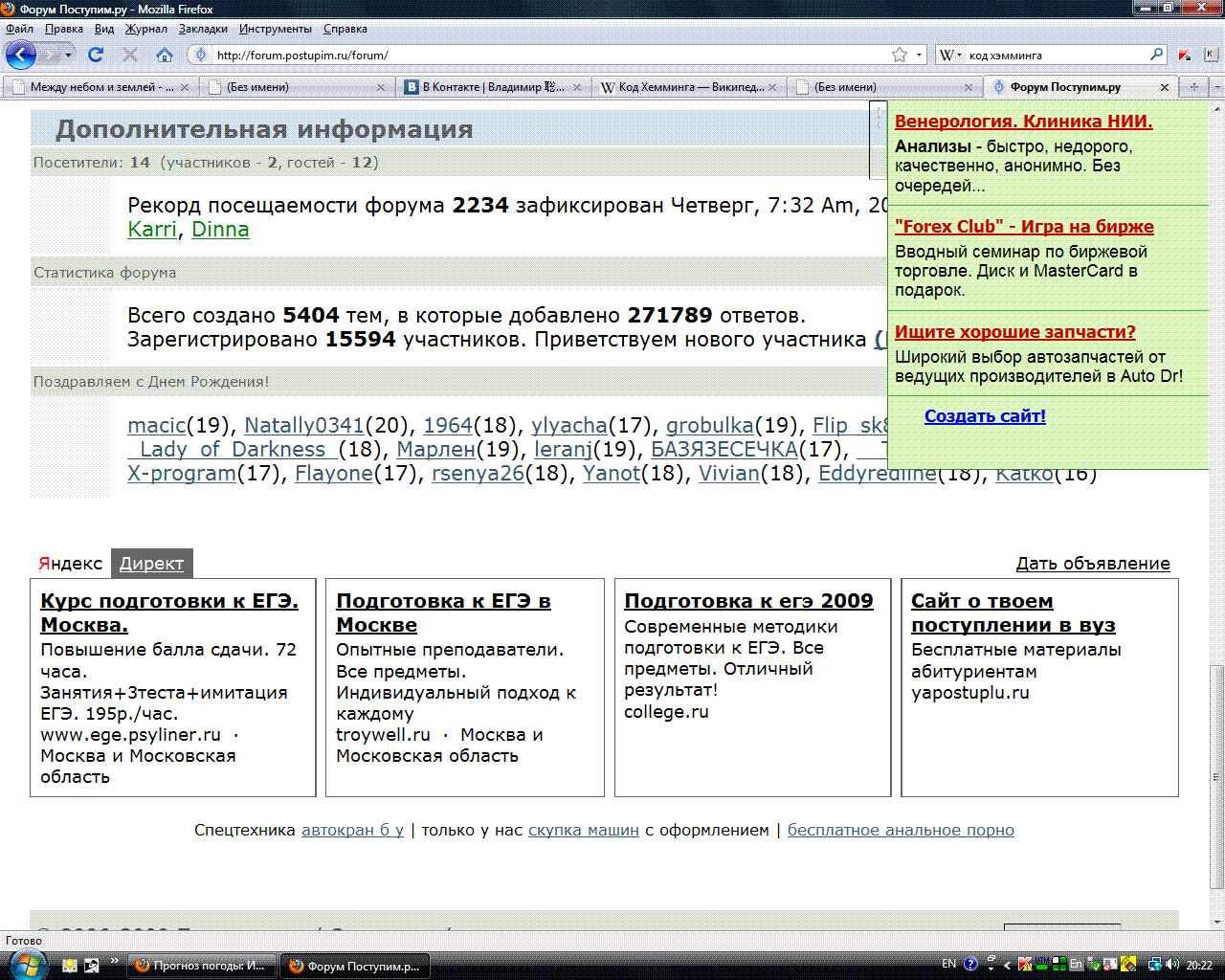Bookmark this page with the star icon
Screen dimensions: 1225x980
click(x=899, y=55)
